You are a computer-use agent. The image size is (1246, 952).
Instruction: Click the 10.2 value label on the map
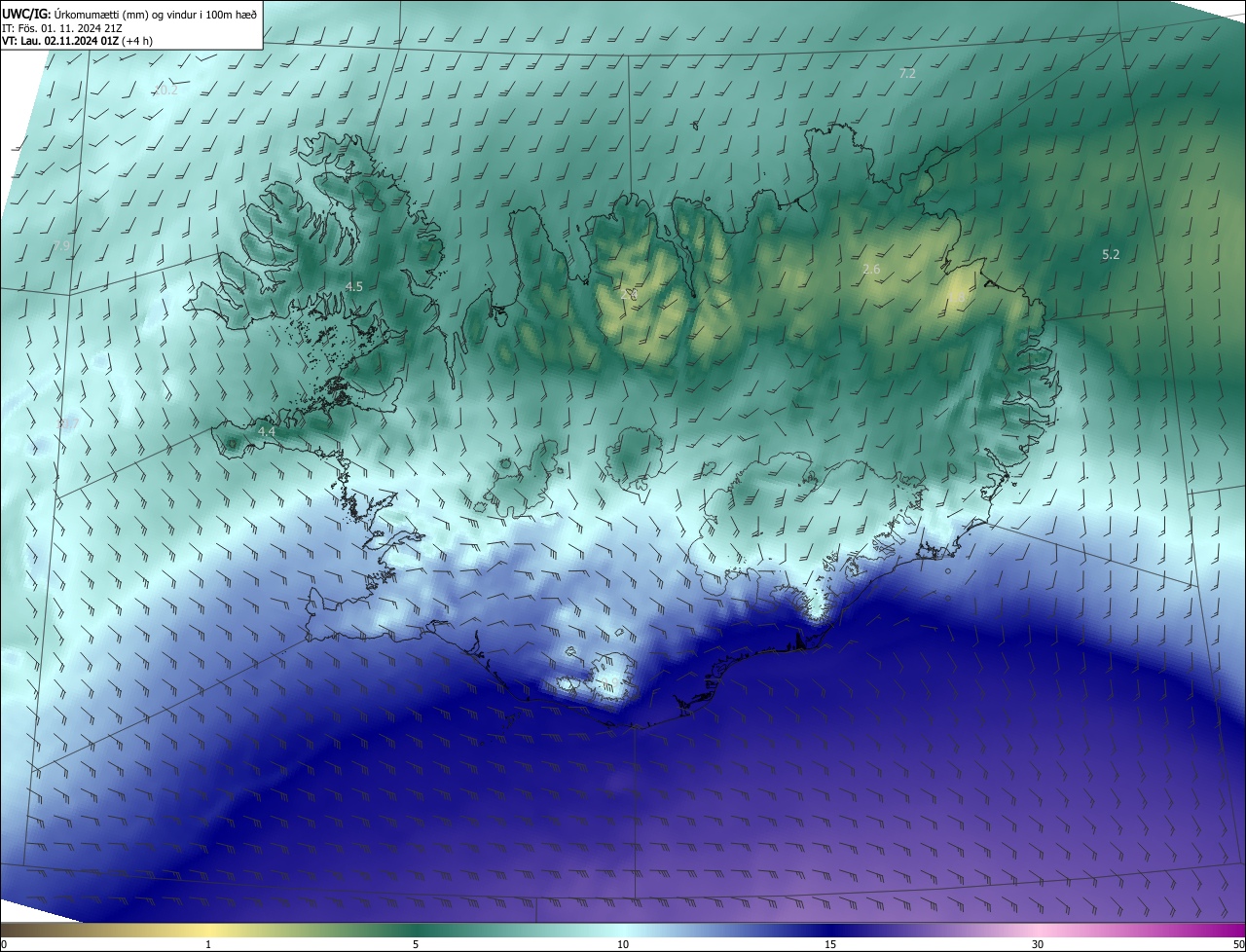coord(166,91)
